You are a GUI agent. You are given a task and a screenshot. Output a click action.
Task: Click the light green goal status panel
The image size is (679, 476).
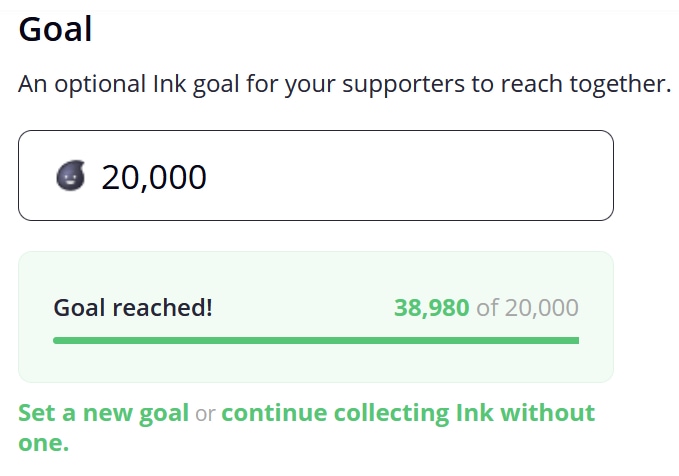click(x=316, y=317)
